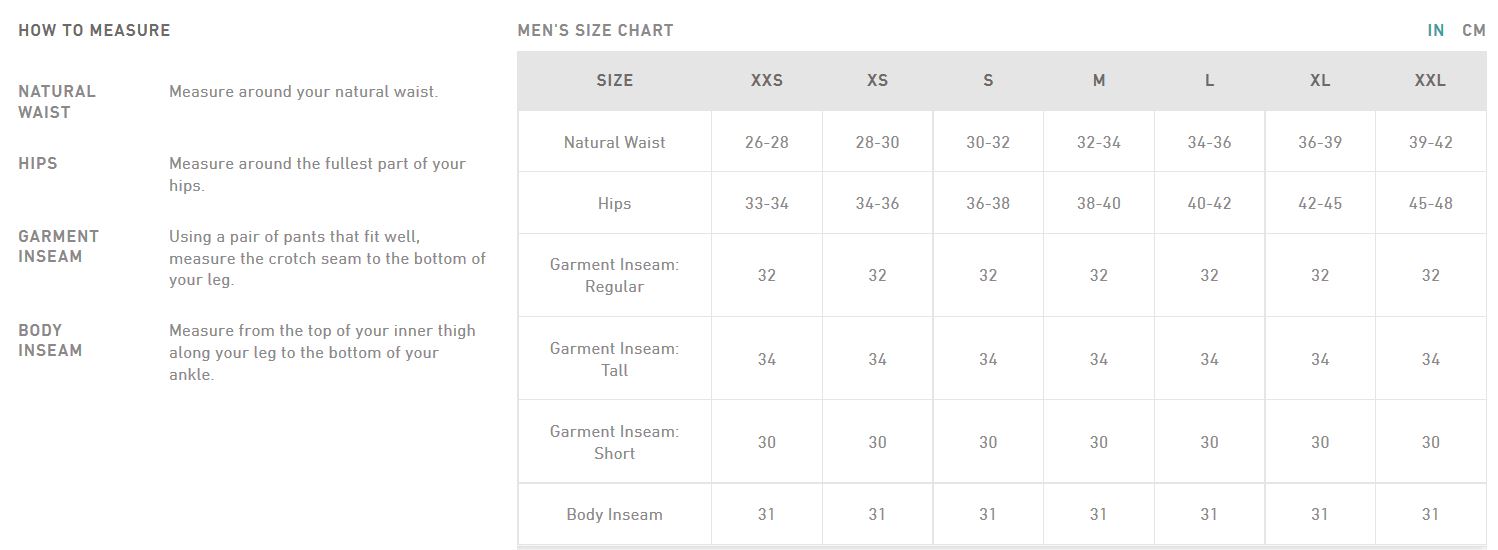Click the GARMENT INSEAM measuring instruction label
The height and width of the screenshot is (550, 1498).
click(58, 246)
